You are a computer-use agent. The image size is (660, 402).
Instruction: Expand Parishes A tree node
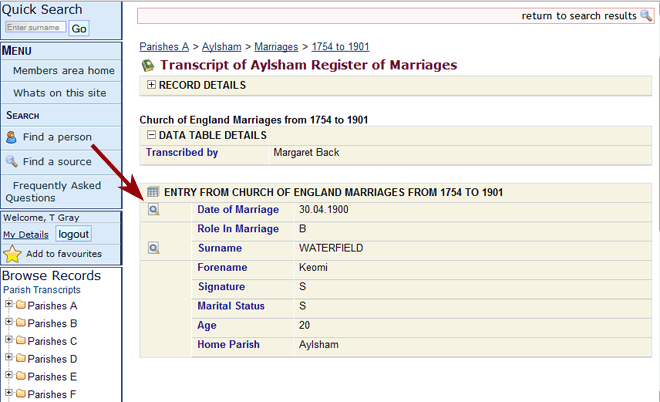point(8,303)
